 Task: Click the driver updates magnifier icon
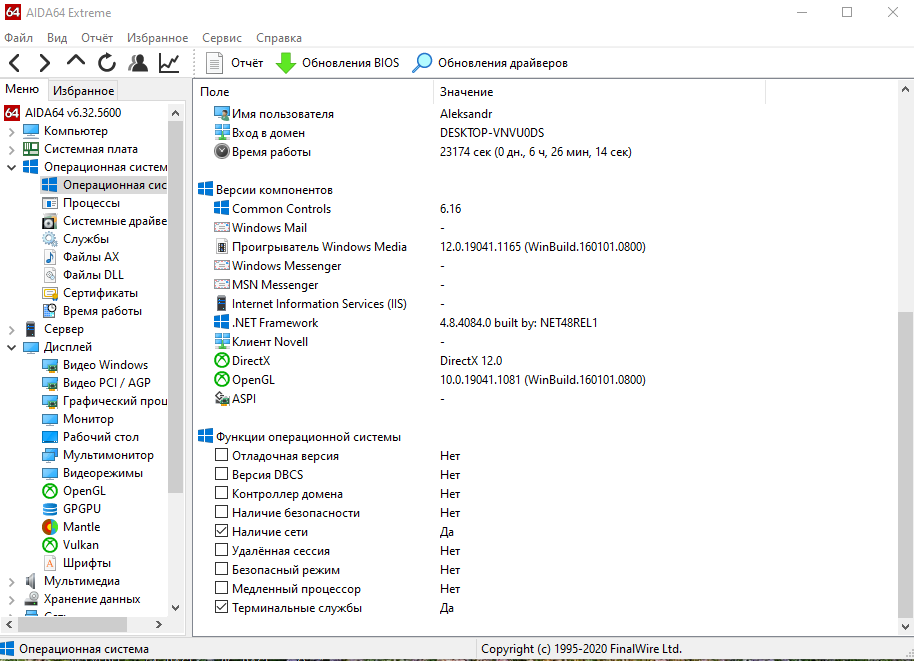pos(422,63)
